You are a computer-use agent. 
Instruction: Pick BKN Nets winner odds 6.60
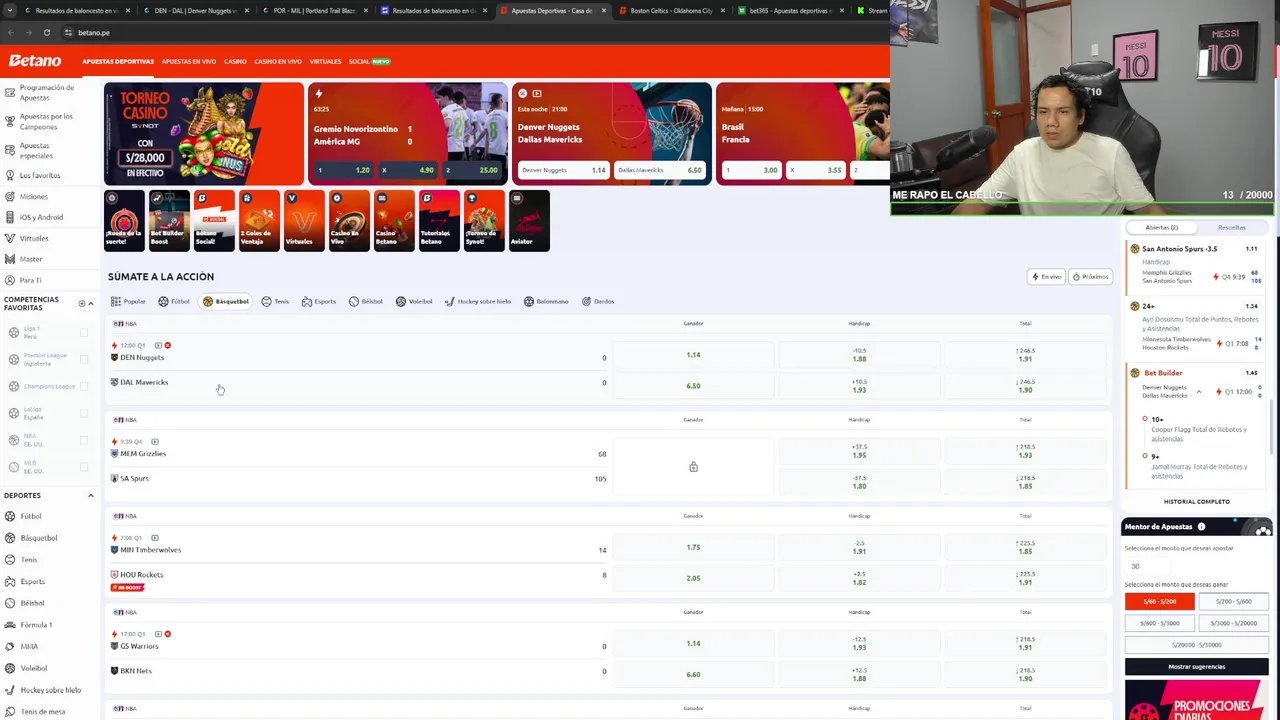(x=693, y=674)
